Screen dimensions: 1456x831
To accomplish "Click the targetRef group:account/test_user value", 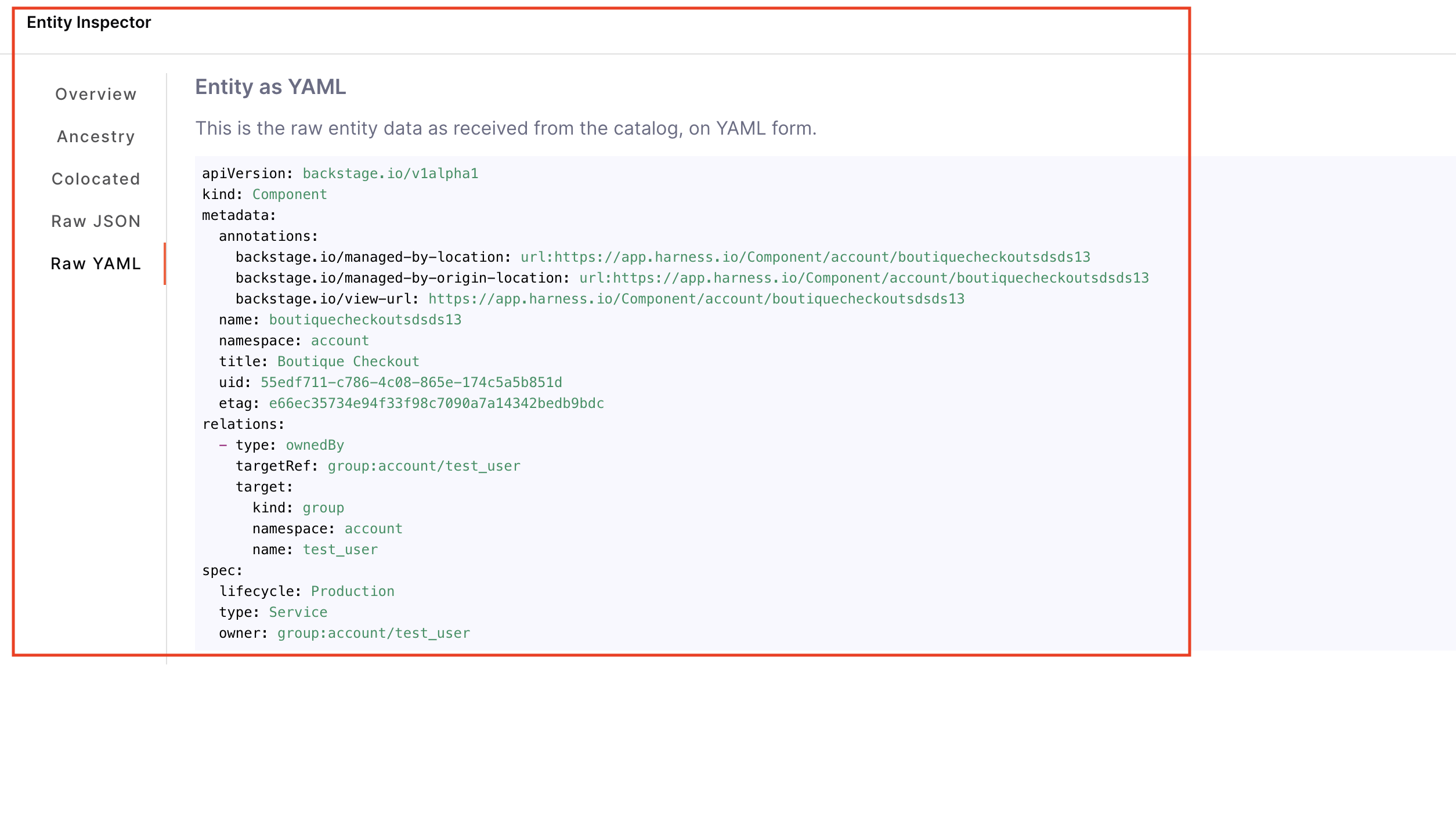I will [x=424, y=466].
